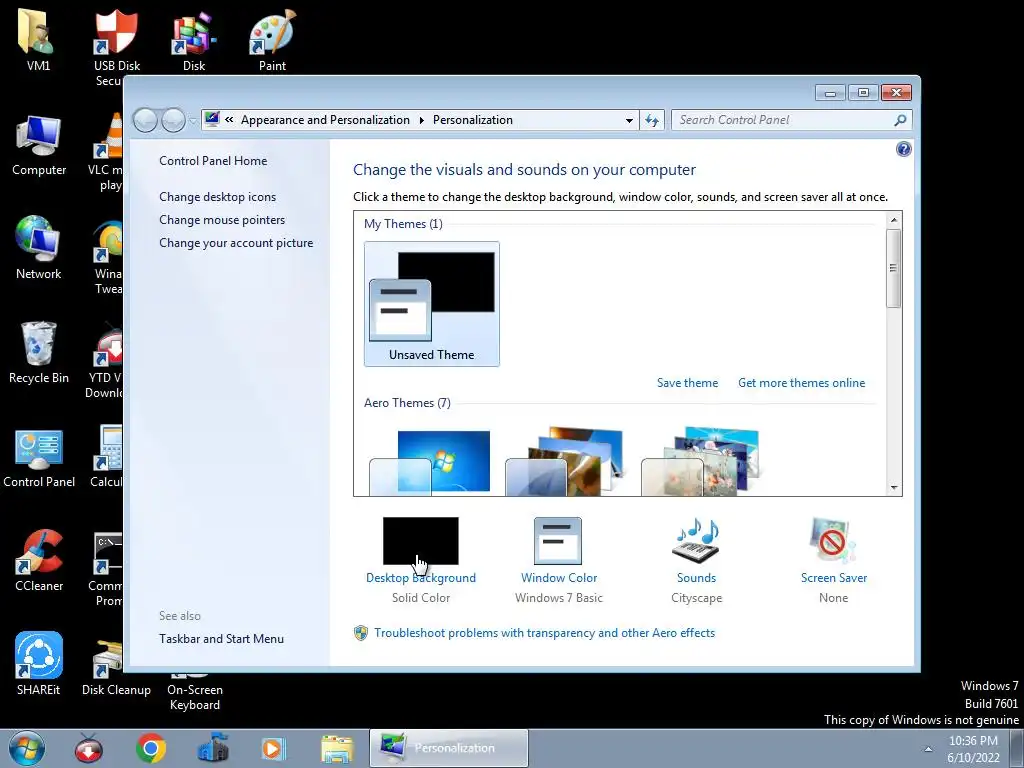Select the Characters Aero theme thumbnail
The height and width of the screenshot is (768, 1024).
pyautogui.click(x=700, y=462)
